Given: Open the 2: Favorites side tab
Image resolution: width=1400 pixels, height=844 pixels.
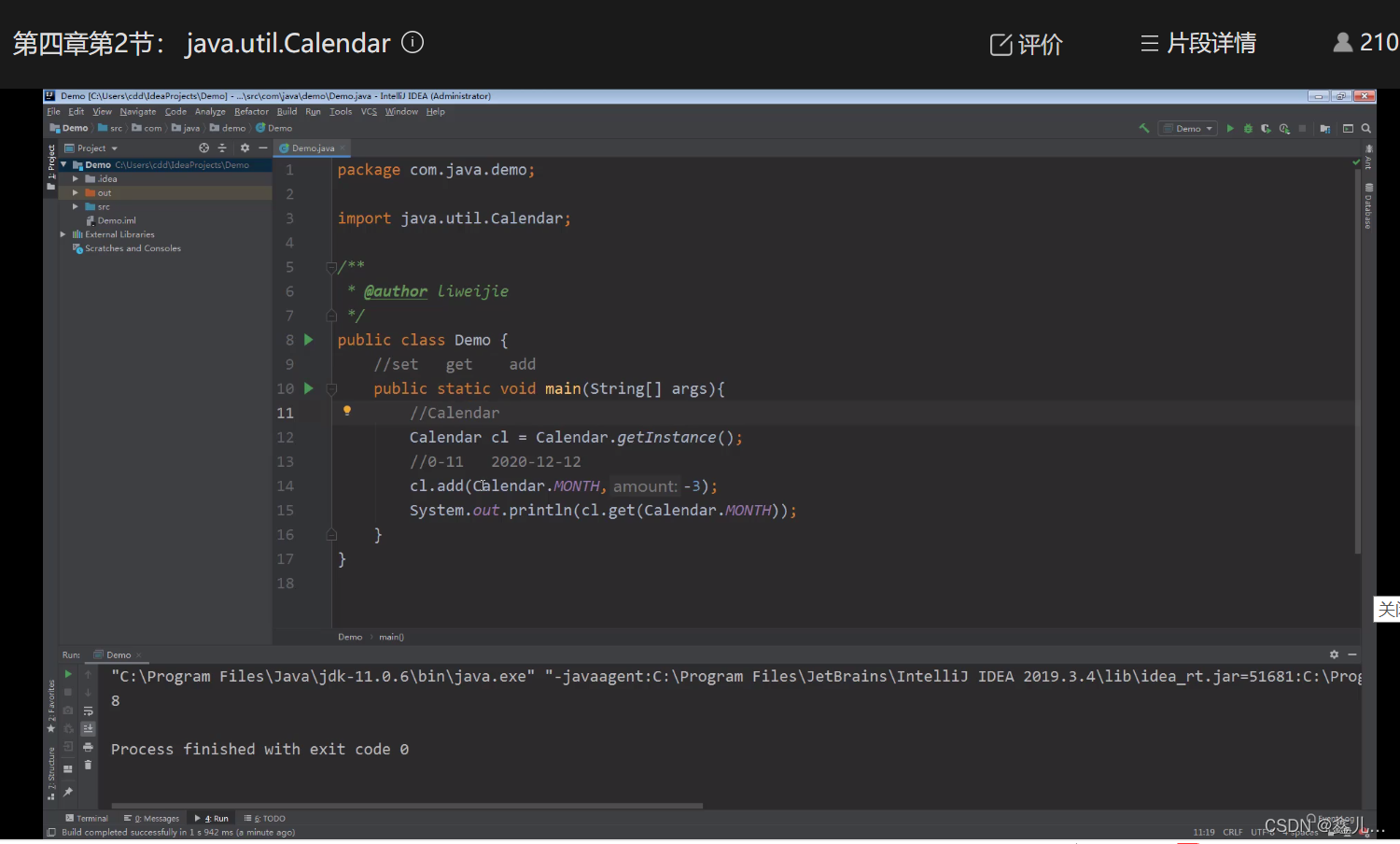Looking at the screenshot, I should coord(51,707).
